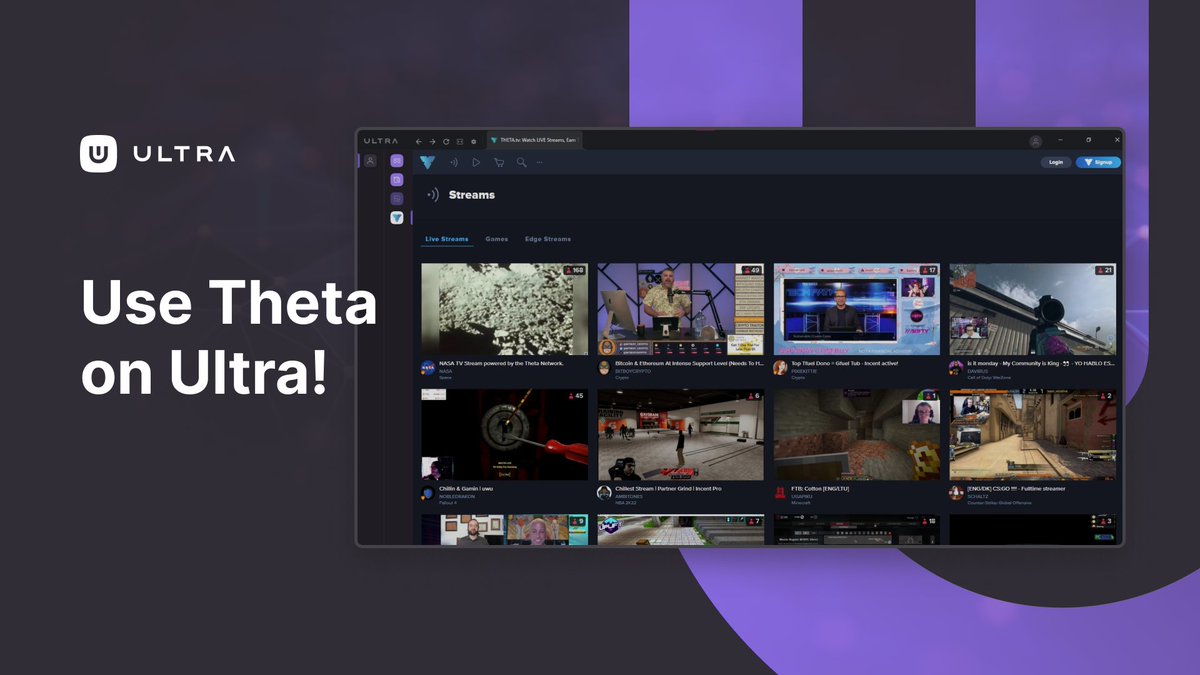Screen dimensions: 1200x675
Task: Reload the page with the refresh icon
Action: click(x=446, y=141)
